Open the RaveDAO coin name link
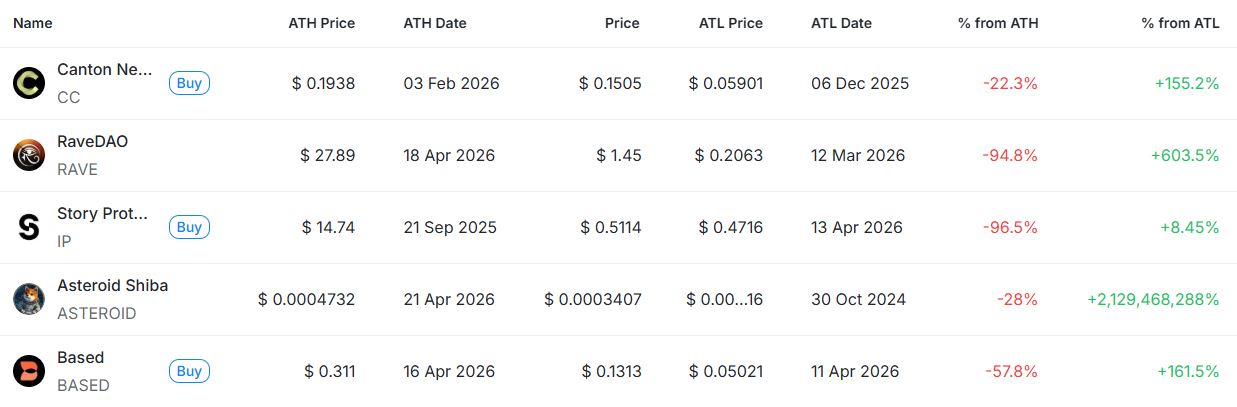Image resolution: width=1237 pixels, height=407 pixels. [92, 141]
